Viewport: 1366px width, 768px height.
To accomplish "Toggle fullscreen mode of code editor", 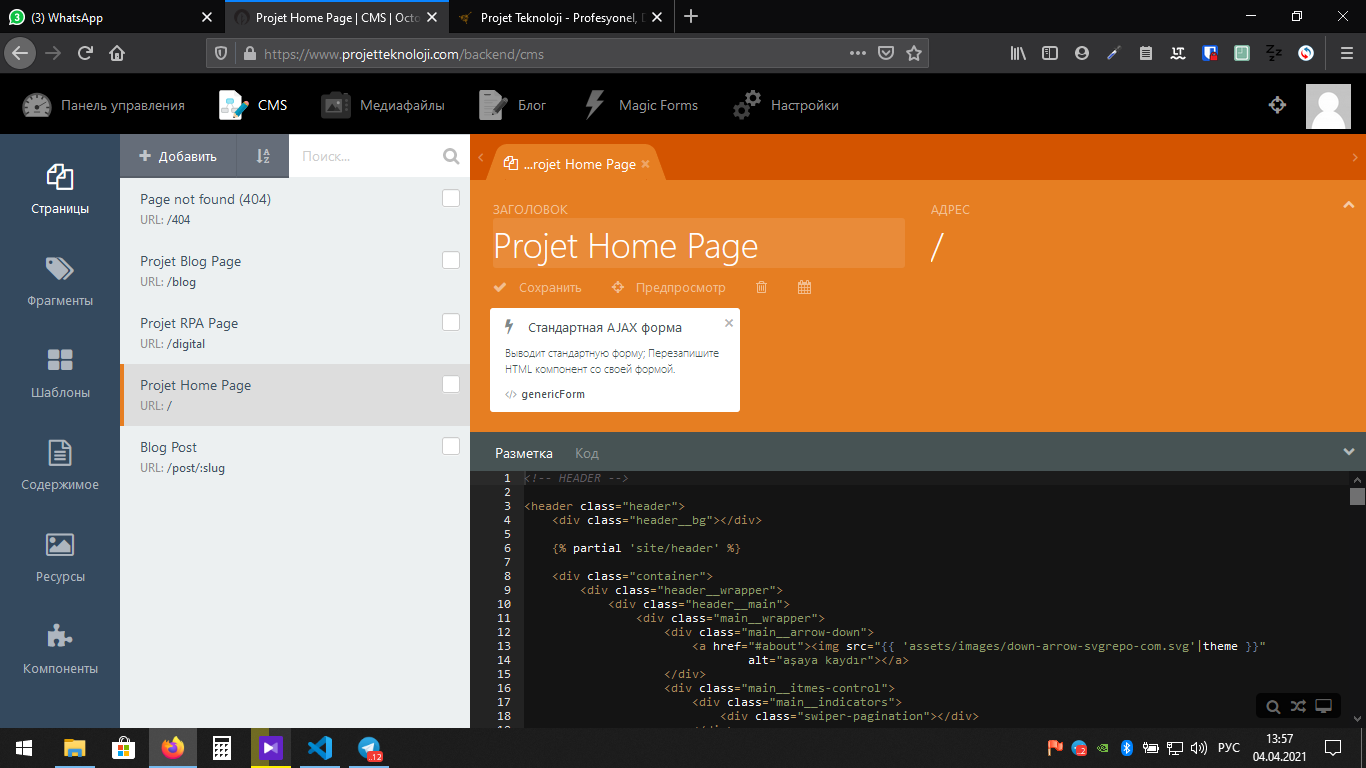I will coord(1324,707).
